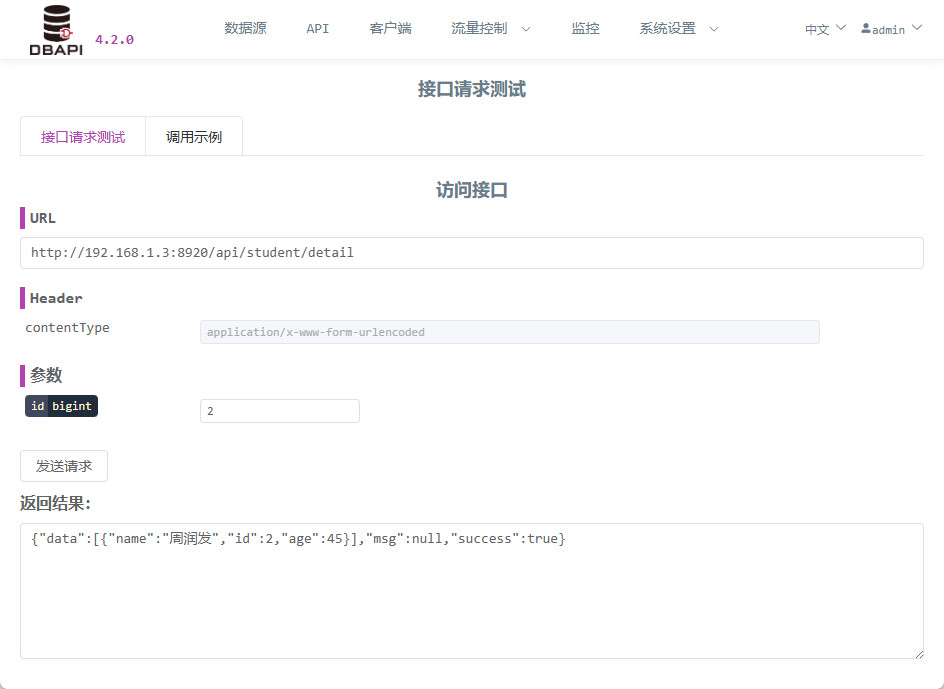Screen dimensions: 944x689
Task: Click inside the 返回结果 text area
Action: point(471,591)
